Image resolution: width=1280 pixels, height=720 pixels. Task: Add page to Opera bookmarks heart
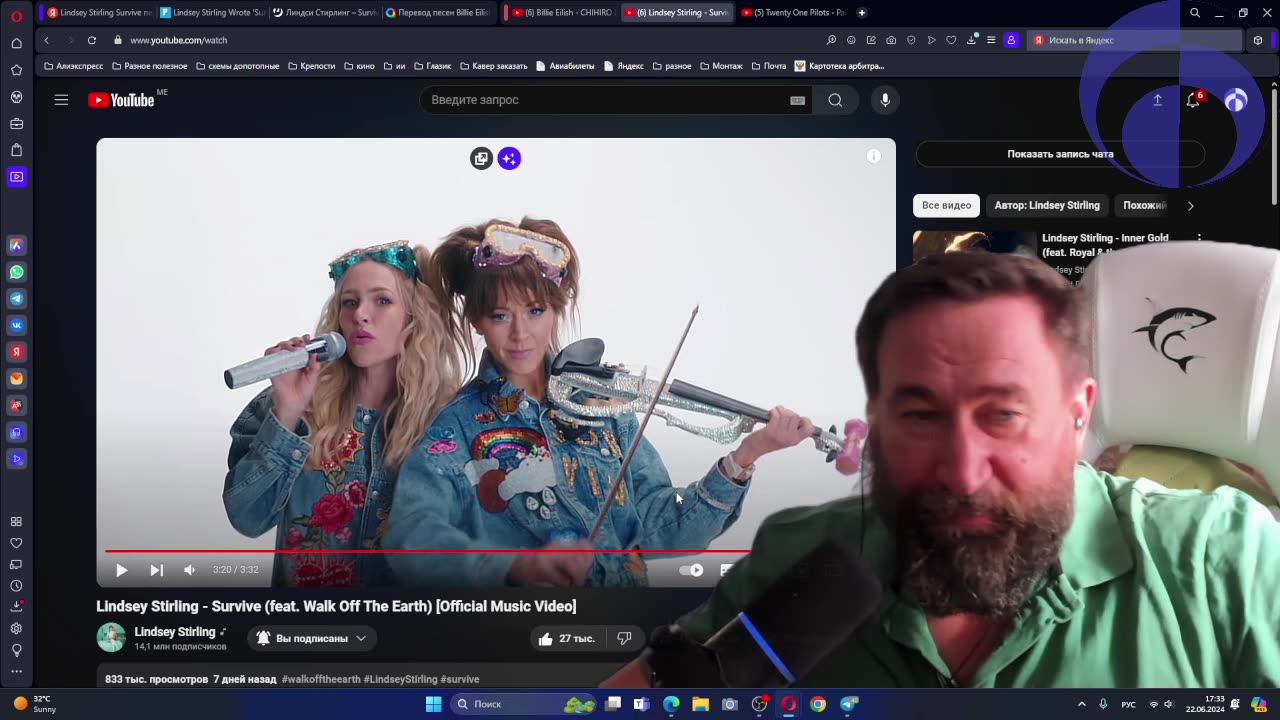[x=951, y=40]
